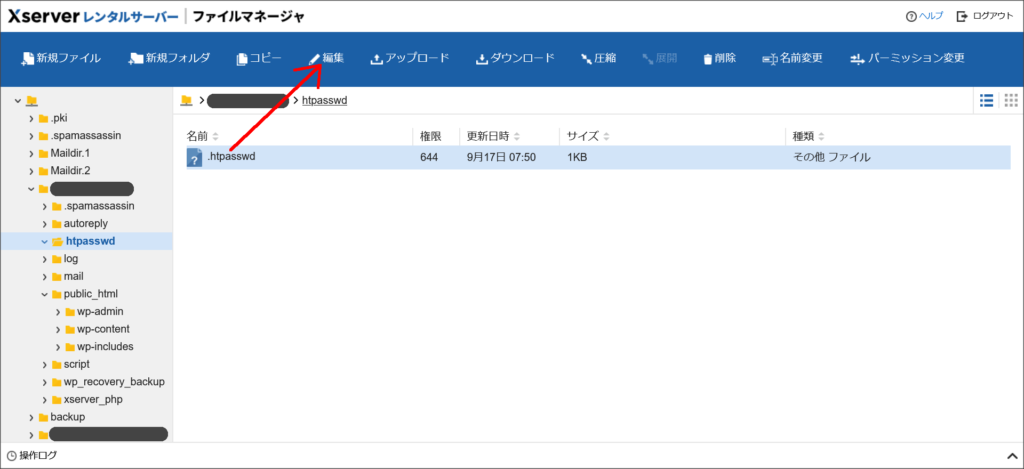Click the 権限 column header
The height and width of the screenshot is (469, 1024).
(430, 137)
